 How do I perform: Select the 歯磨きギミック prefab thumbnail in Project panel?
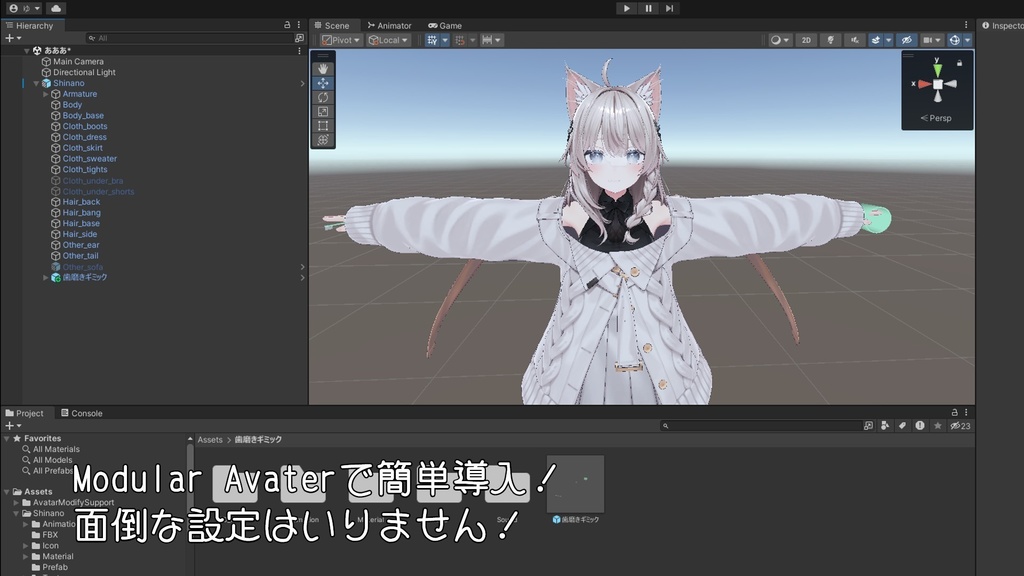pos(578,484)
